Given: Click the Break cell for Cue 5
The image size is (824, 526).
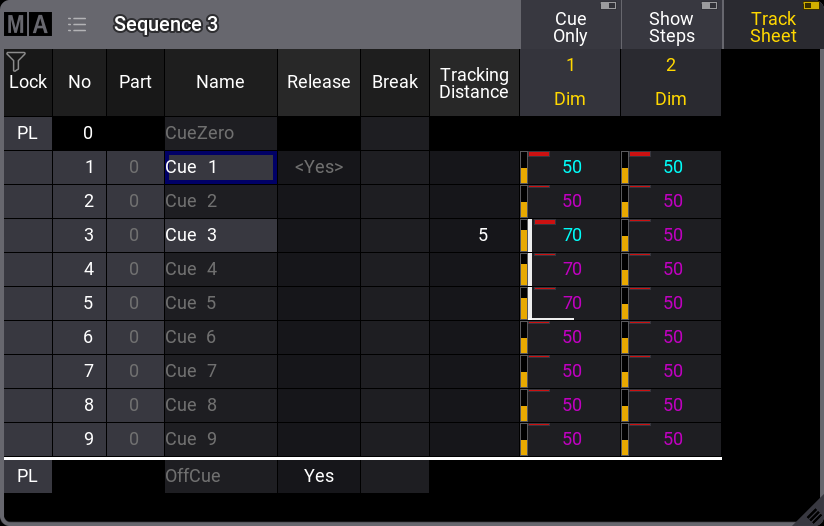Looking at the screenshot, I should (394, 303).
